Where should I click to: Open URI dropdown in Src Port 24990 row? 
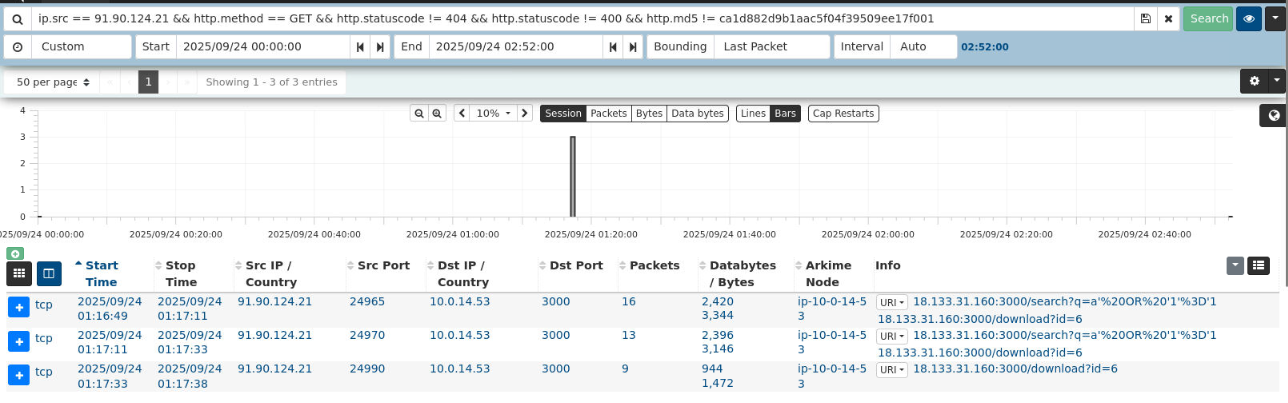(892, 369)
